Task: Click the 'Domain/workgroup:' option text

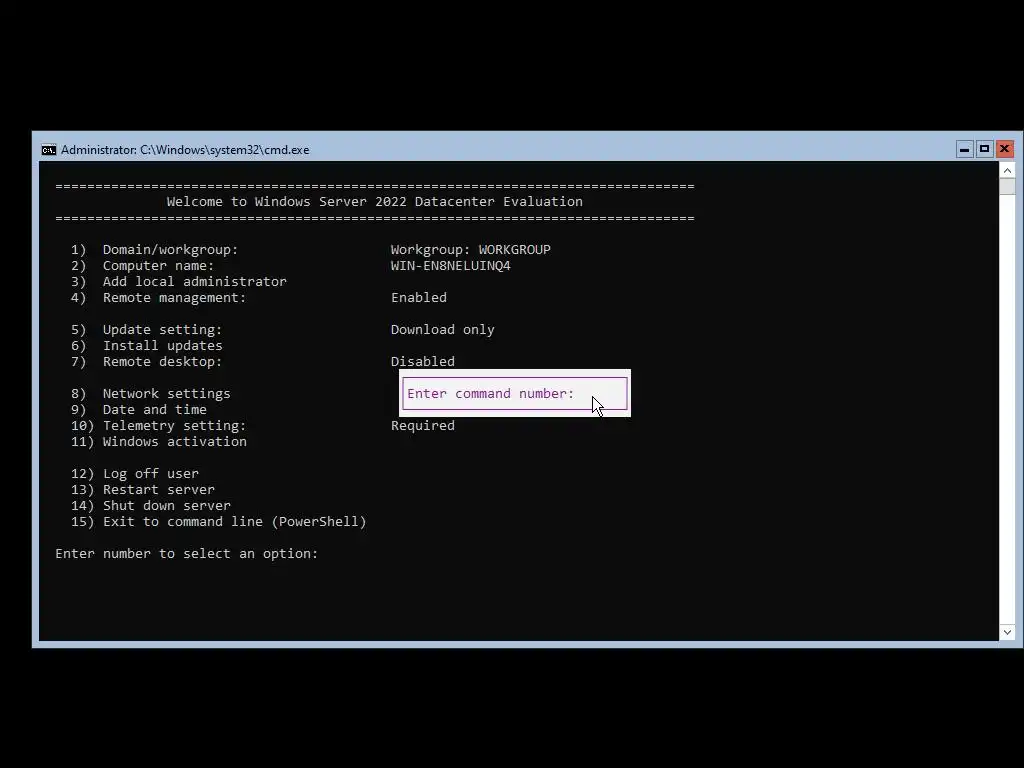Action: (170, 249)
